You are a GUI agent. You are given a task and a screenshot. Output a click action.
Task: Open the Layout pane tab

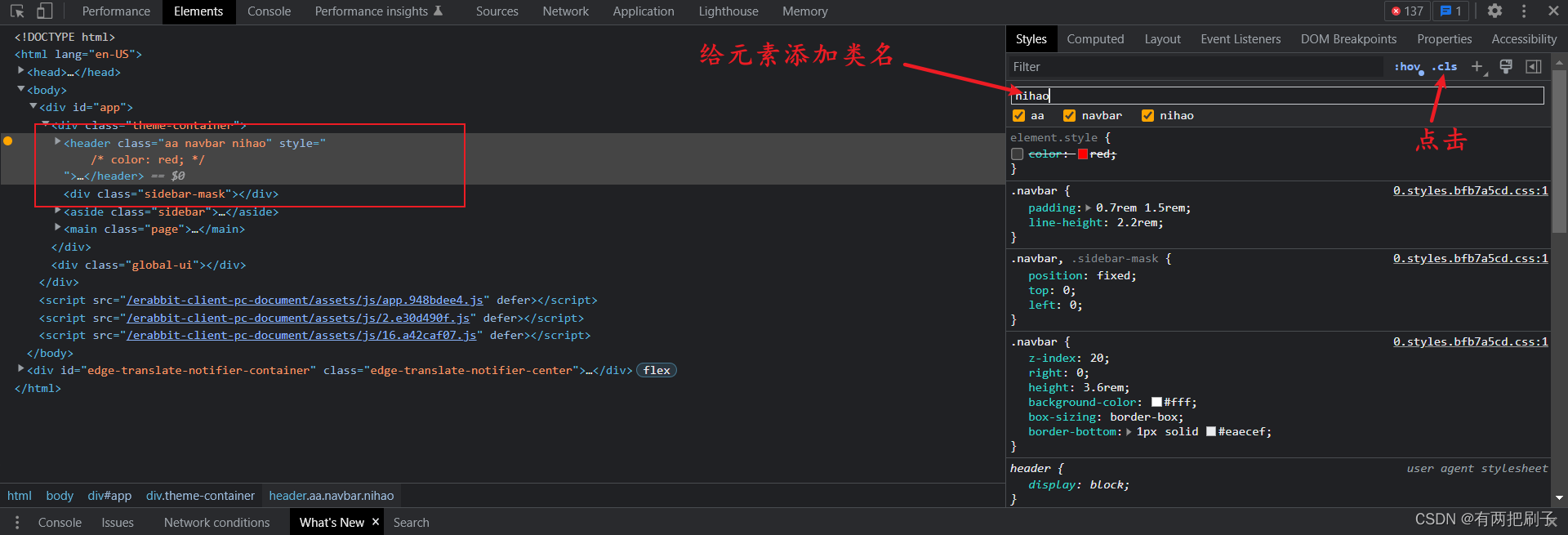[x=1162, y=39]
